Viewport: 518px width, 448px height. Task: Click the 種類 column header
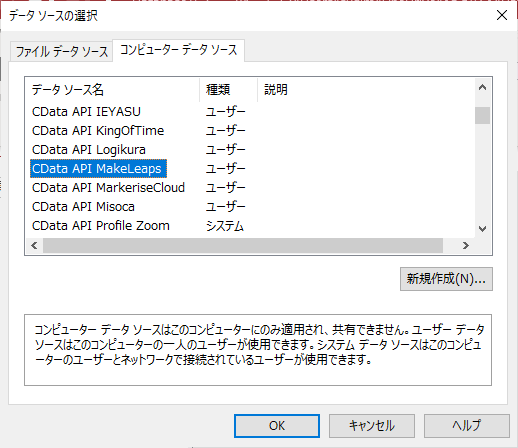[x=229, y=90]
